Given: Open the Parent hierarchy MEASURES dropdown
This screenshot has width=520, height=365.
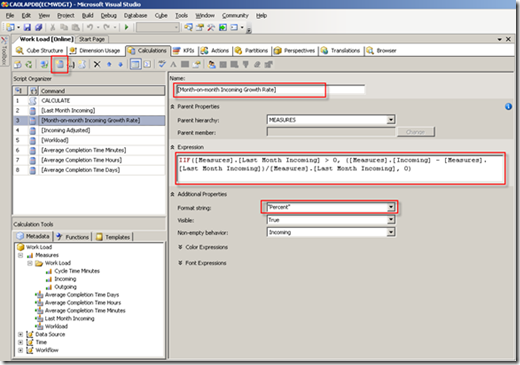Looking at the screenshot, I should (391, 120).
